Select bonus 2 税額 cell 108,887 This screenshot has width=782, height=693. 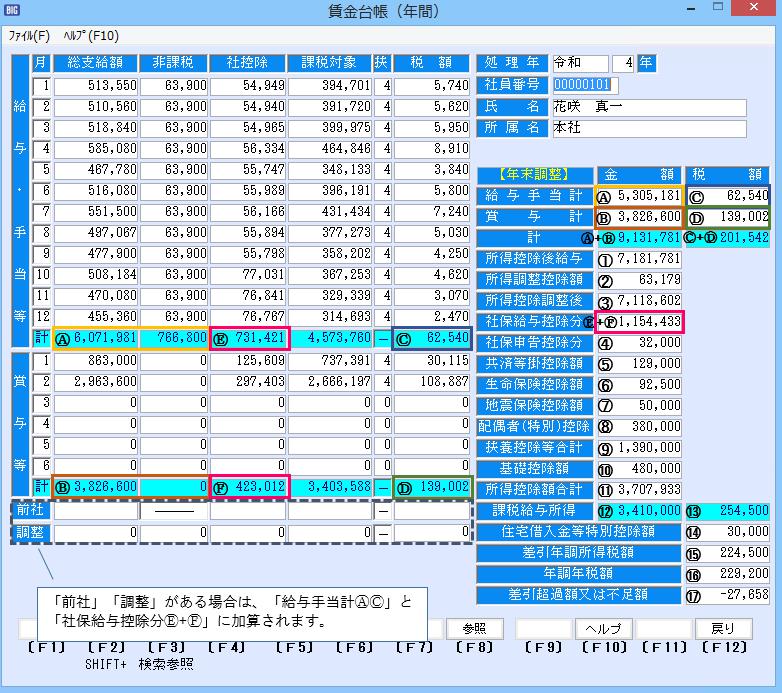pos(432,381)
